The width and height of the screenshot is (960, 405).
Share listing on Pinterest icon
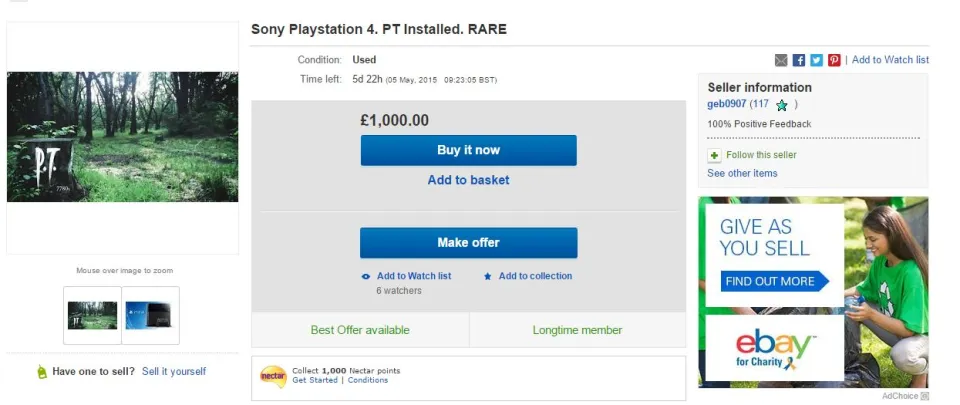834,60
